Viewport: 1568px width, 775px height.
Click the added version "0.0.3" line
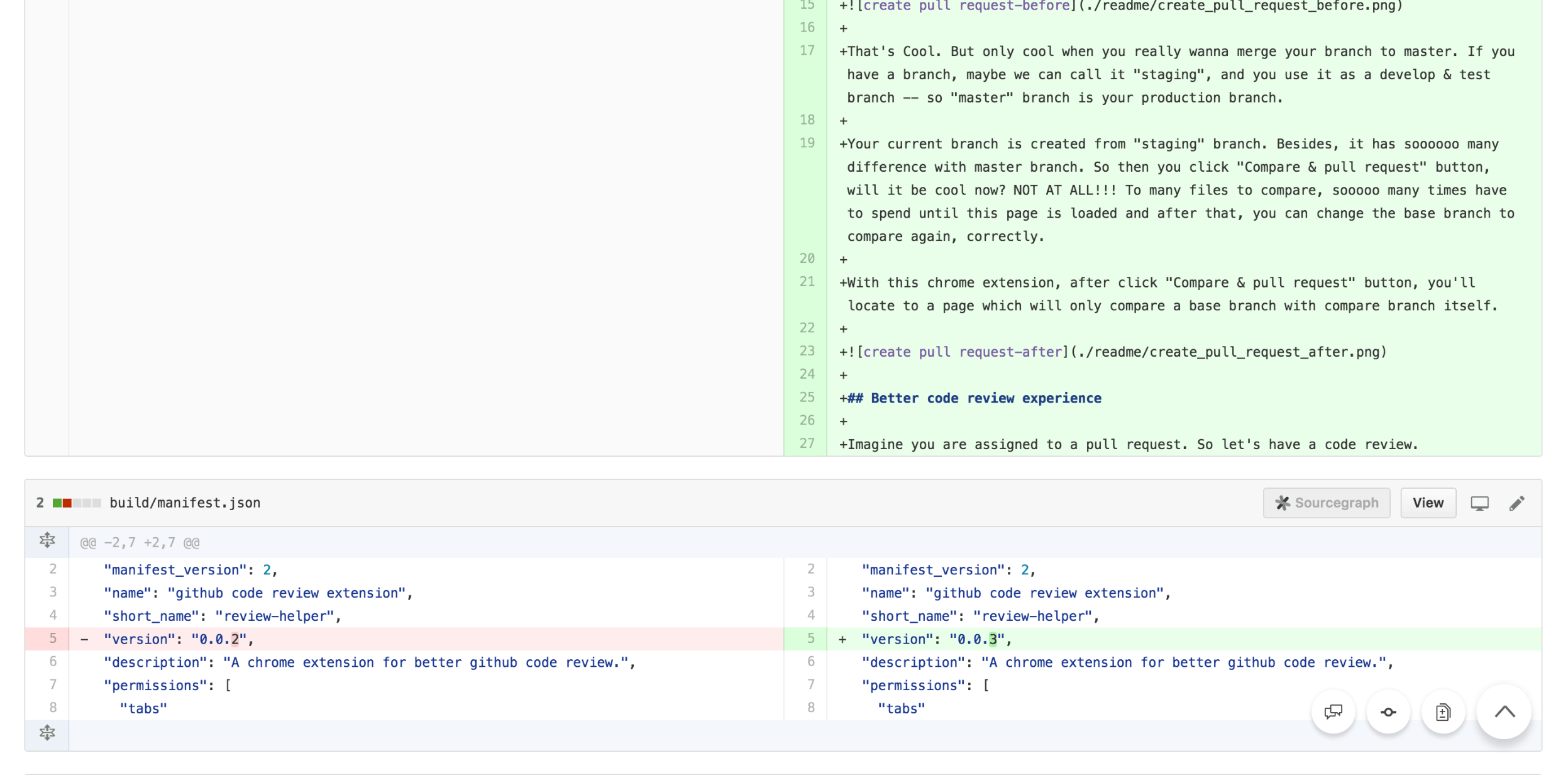pyautogui.click(x=937, y=639)
